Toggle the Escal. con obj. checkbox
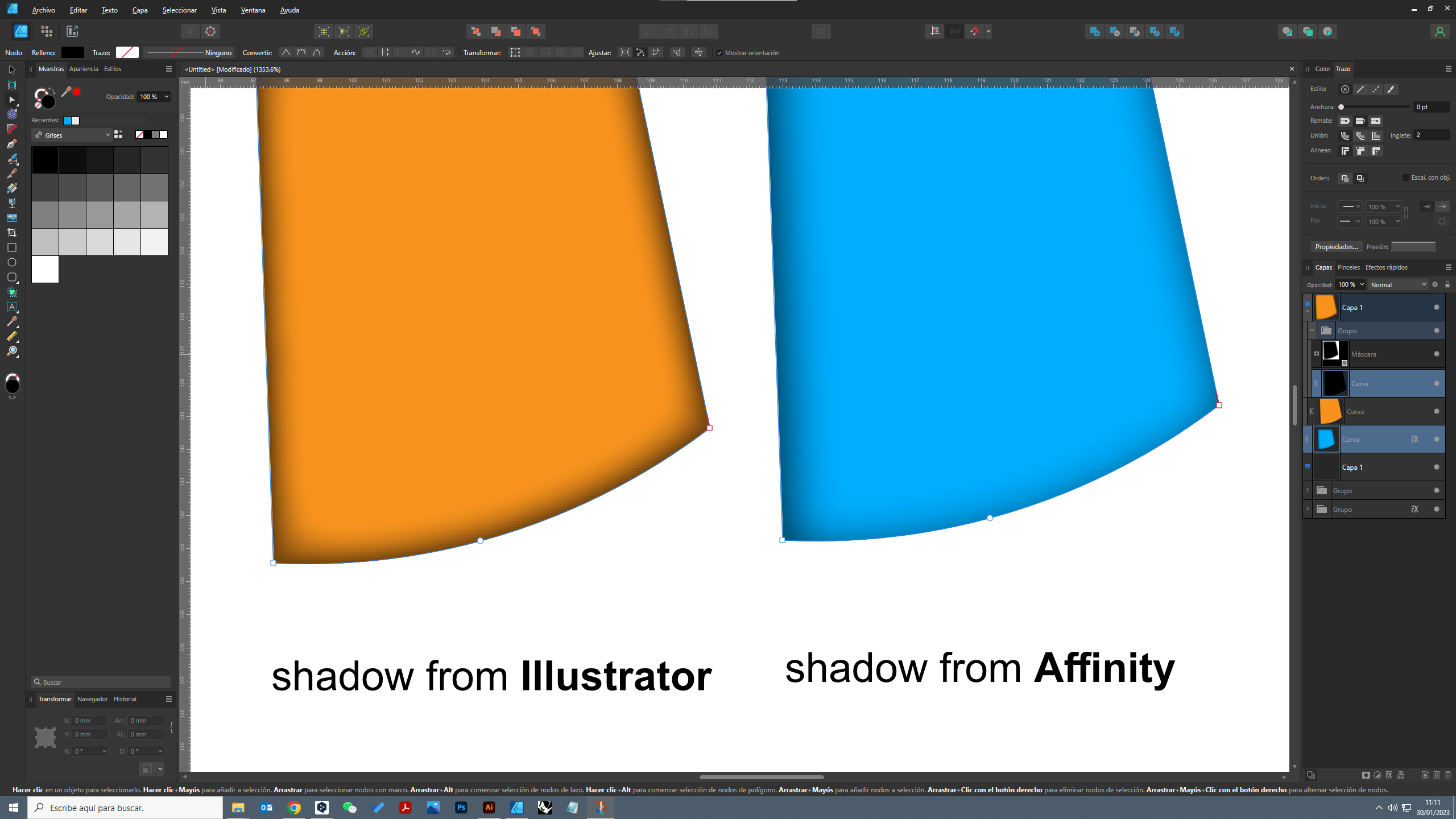The width and height of the screenshot is (1456, 819). [x=1406, y=177]
